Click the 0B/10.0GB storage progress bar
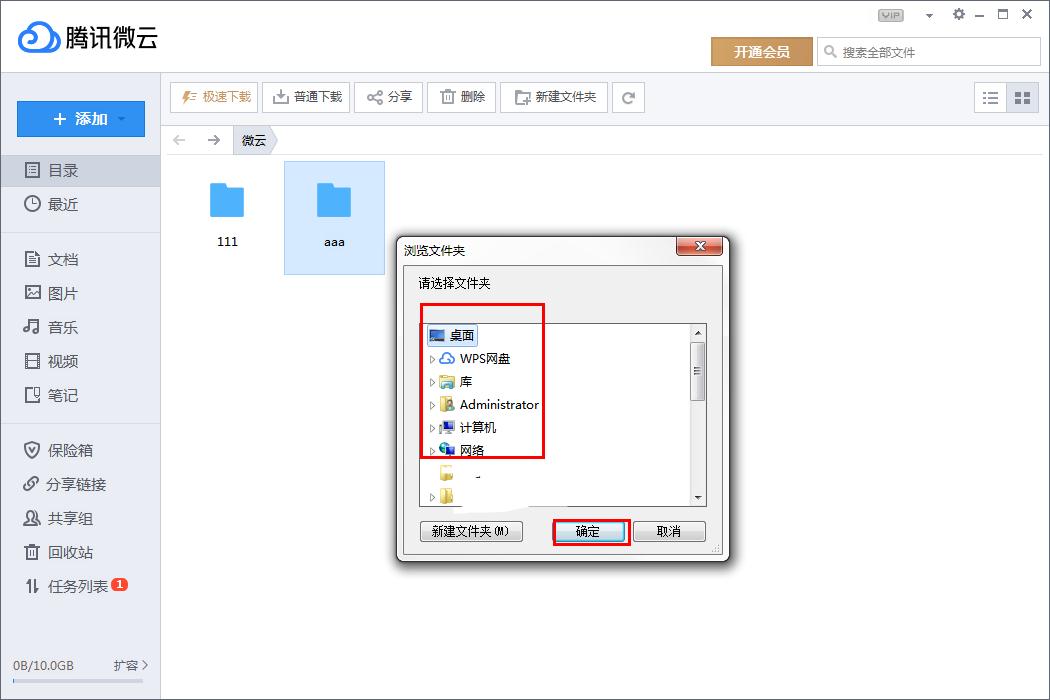 pos(78,680)
